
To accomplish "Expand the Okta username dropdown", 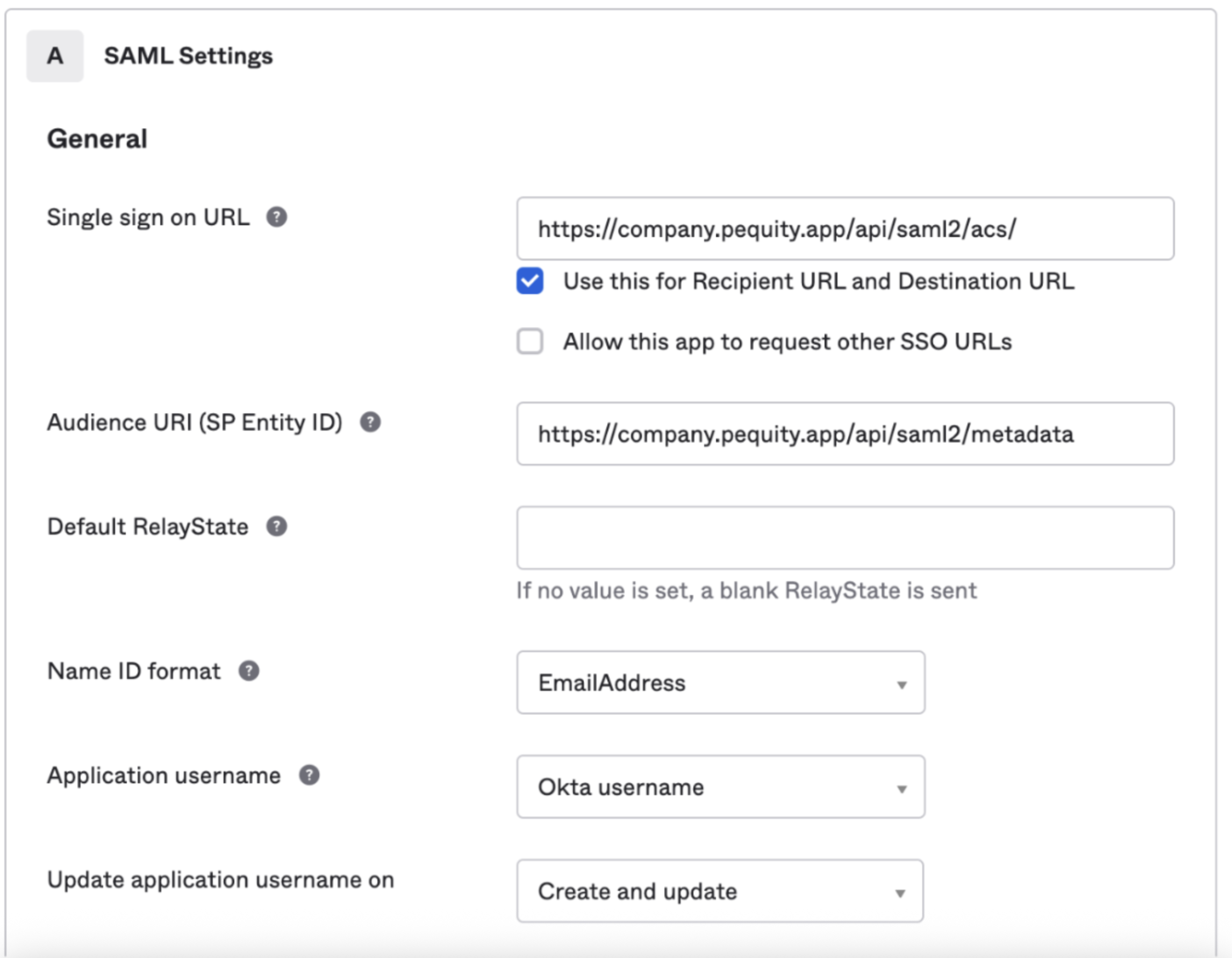I will (720, 787).
